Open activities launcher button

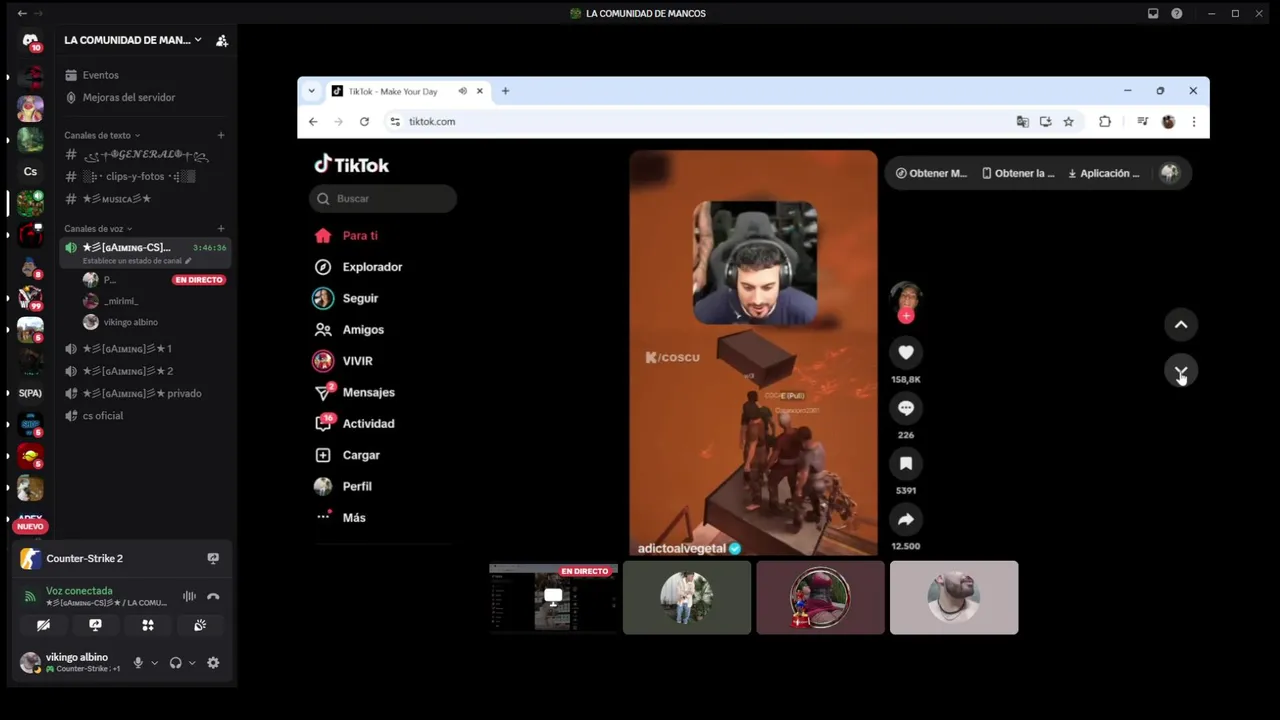pos(148,625)
